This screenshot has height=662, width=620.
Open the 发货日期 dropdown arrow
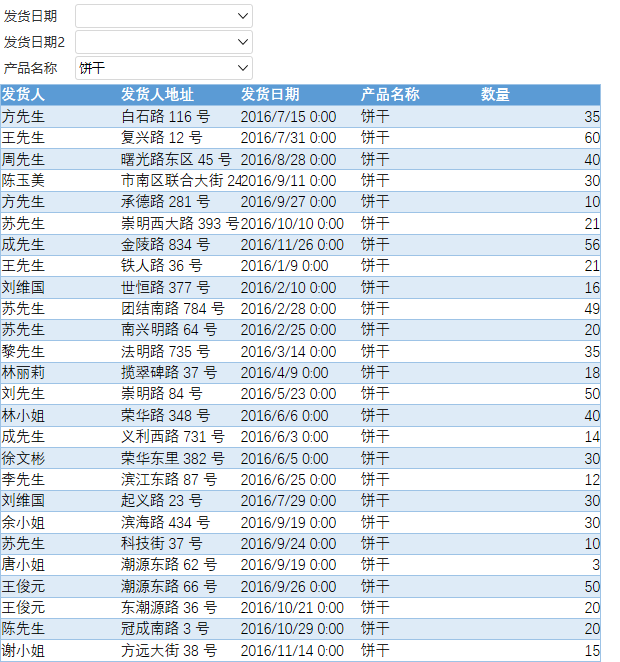(243, 16)
